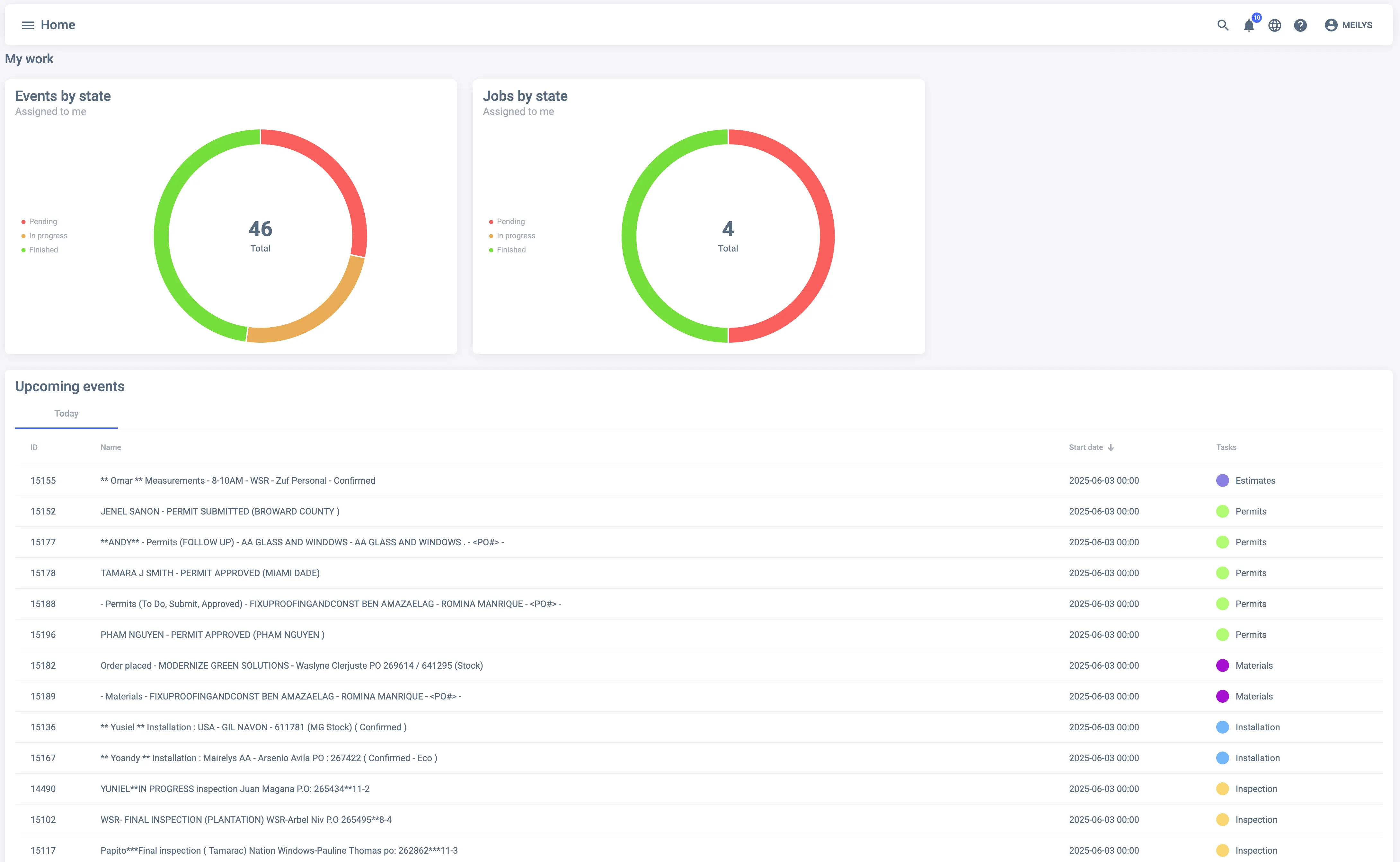Click the MEILYS user account icon
The width and height of the screenshot is (1400, 862).
click(x=1331, y=25)
